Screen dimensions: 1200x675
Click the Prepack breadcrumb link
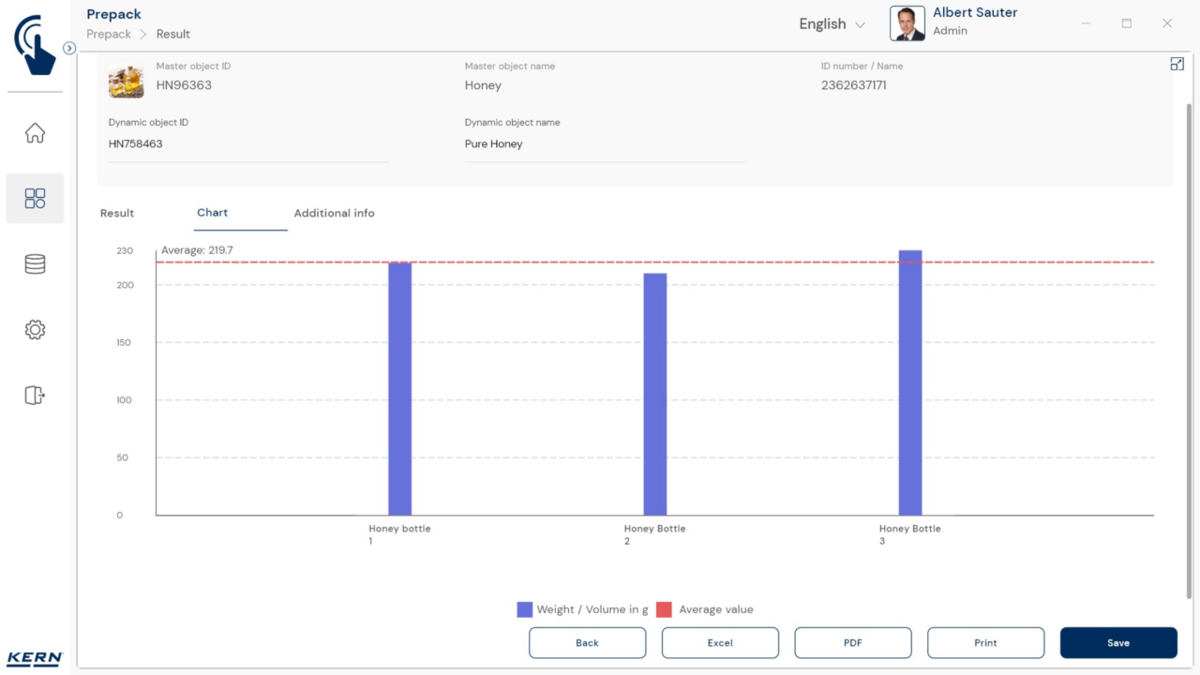click(x=109, y=34)
